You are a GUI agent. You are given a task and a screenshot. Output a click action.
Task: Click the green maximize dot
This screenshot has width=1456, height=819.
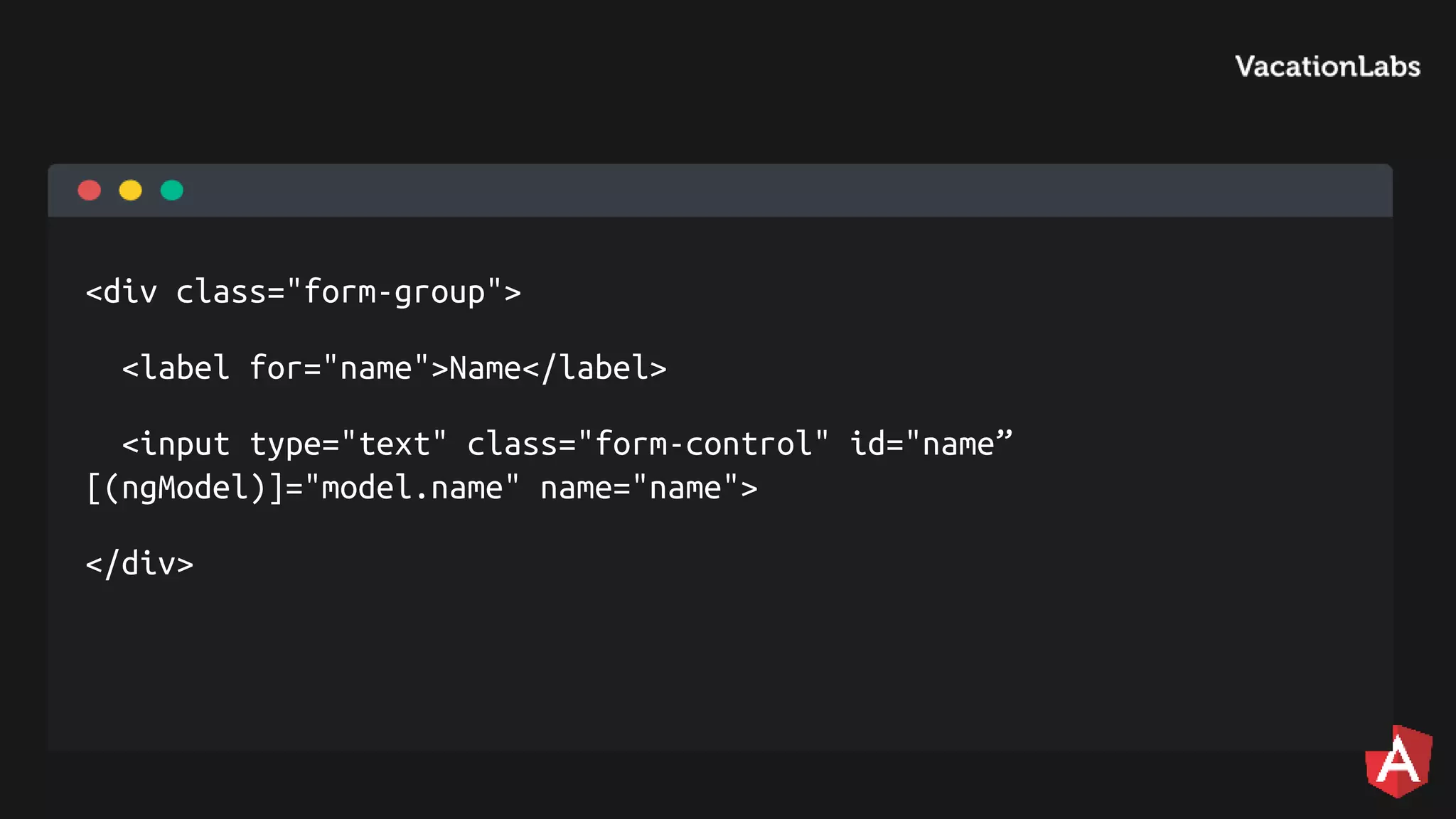(x=172, y=191)
